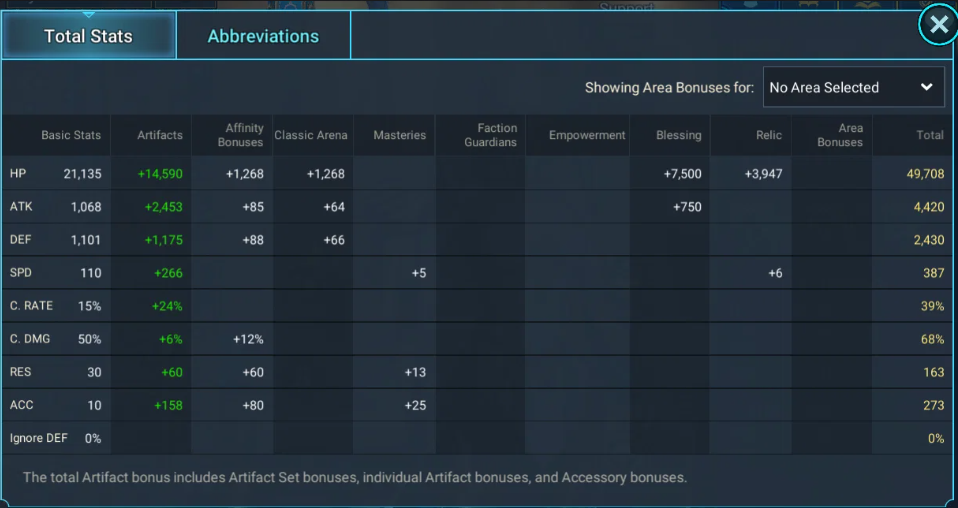958x508 pixels.
Task: Click the Area Bonuses column header
Action: 839,135
